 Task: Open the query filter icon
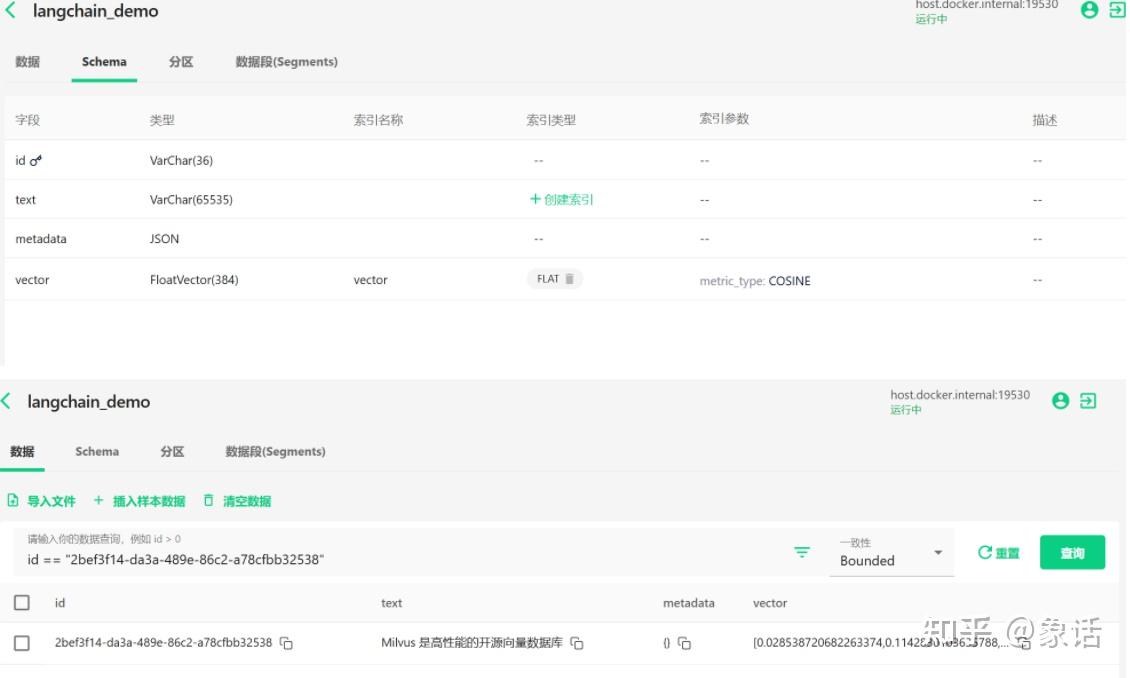[x=801, y=551]
